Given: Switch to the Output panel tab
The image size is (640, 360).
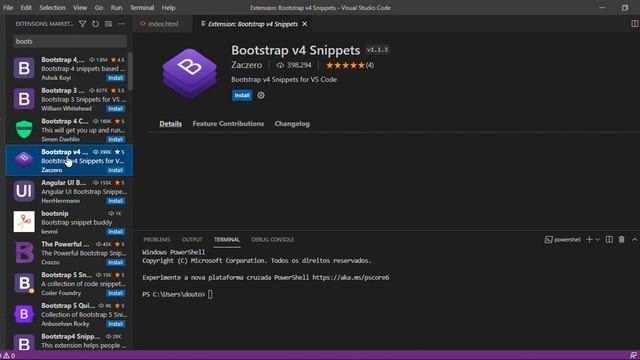Looking at the screenshot, I should click(x=192, y=240).
